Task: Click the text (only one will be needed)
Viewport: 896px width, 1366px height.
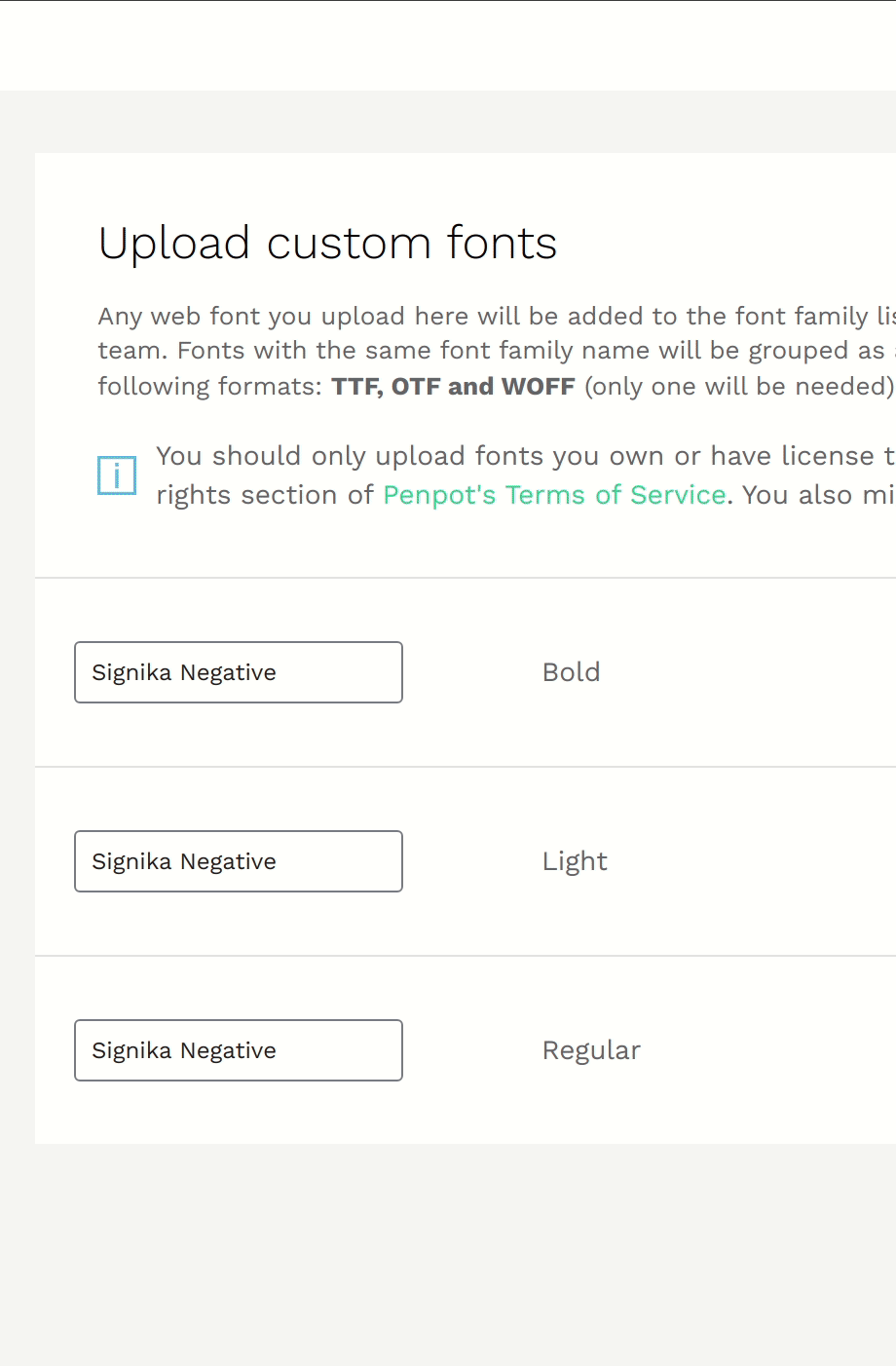Action: click(739, 387)
